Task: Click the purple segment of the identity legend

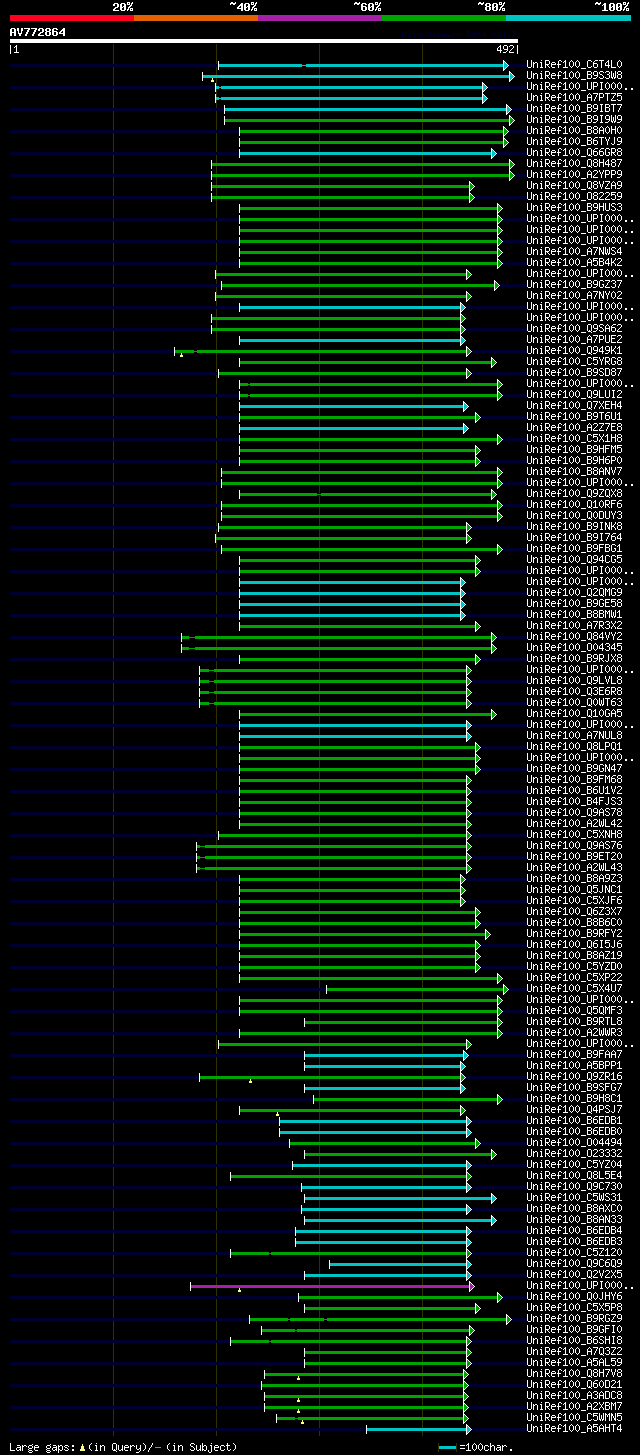Action: coord(320,18)
